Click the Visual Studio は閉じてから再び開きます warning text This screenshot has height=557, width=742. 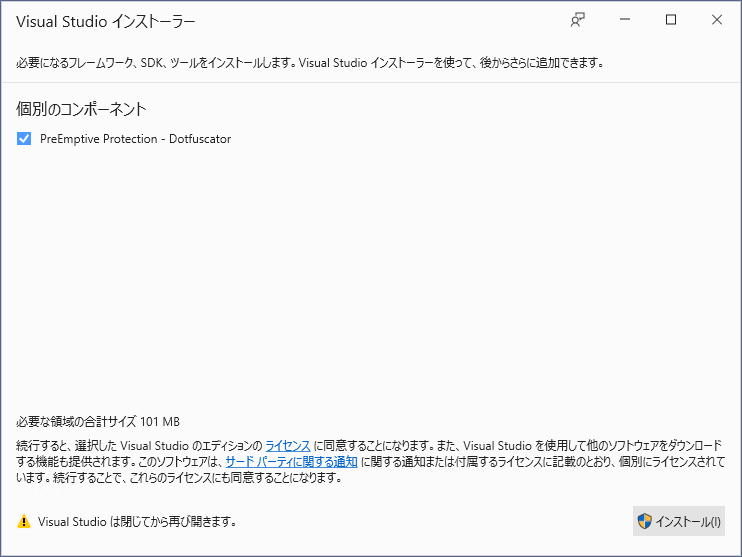click(x=137, y=522)
